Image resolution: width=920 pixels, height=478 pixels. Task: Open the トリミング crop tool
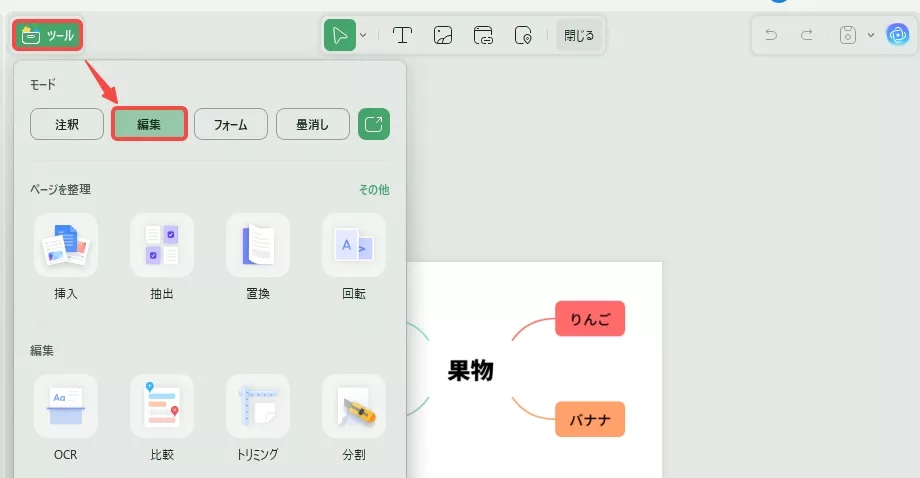[x=258, y=418]
